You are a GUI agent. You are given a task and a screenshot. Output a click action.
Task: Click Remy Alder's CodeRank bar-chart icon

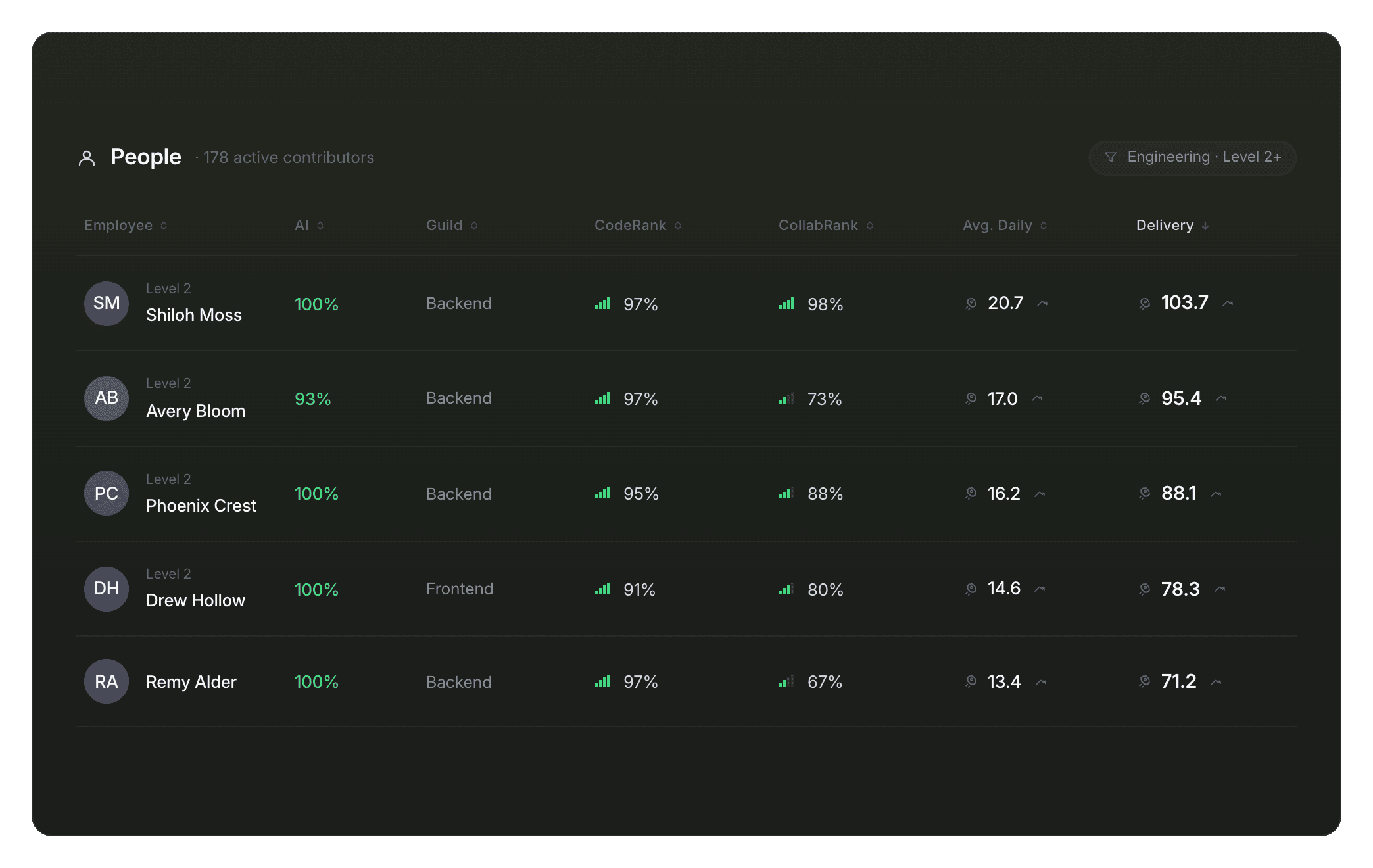[x=602, y=681]
